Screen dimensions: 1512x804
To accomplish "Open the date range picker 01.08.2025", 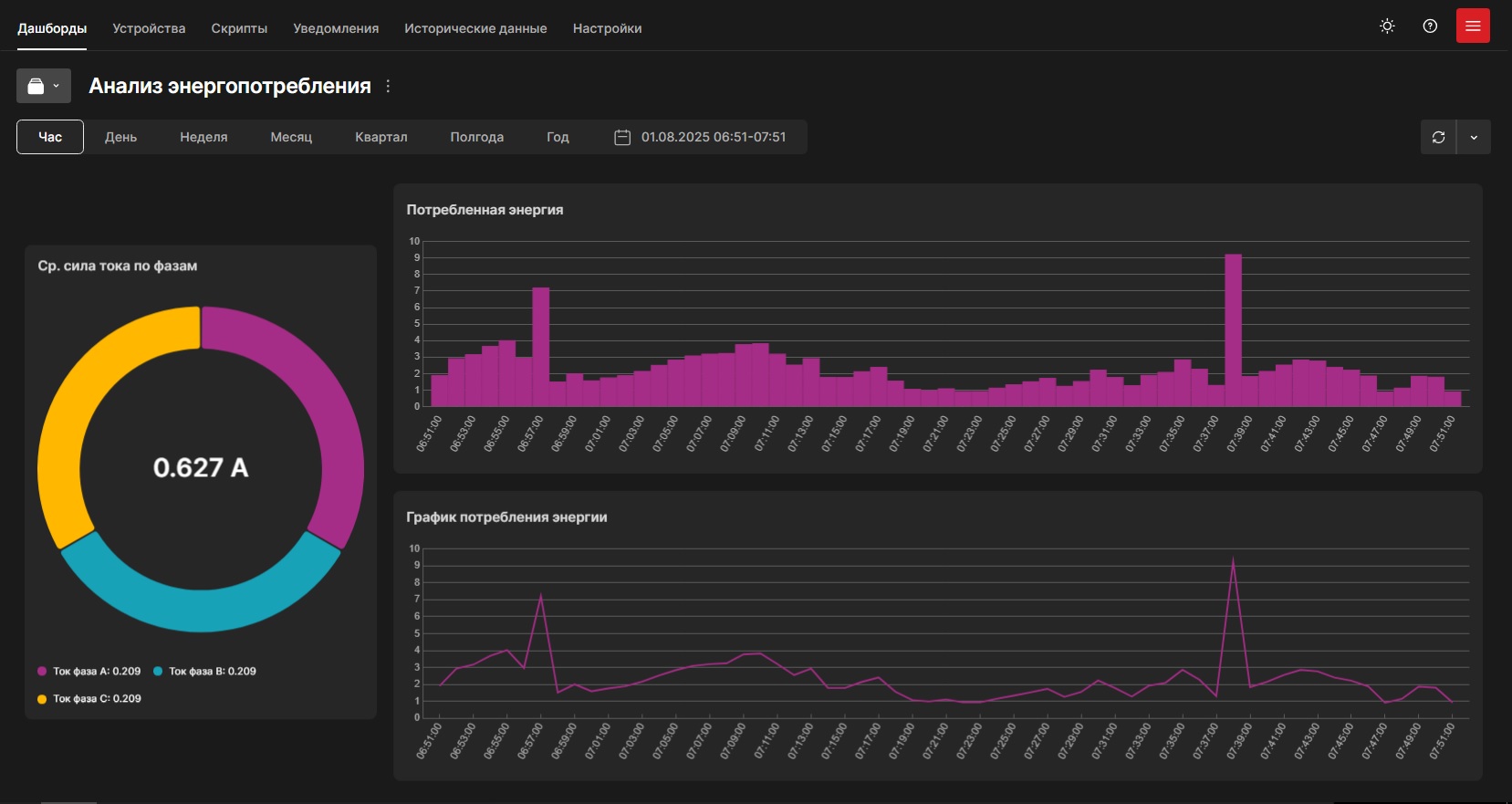I will click(713, 137).
